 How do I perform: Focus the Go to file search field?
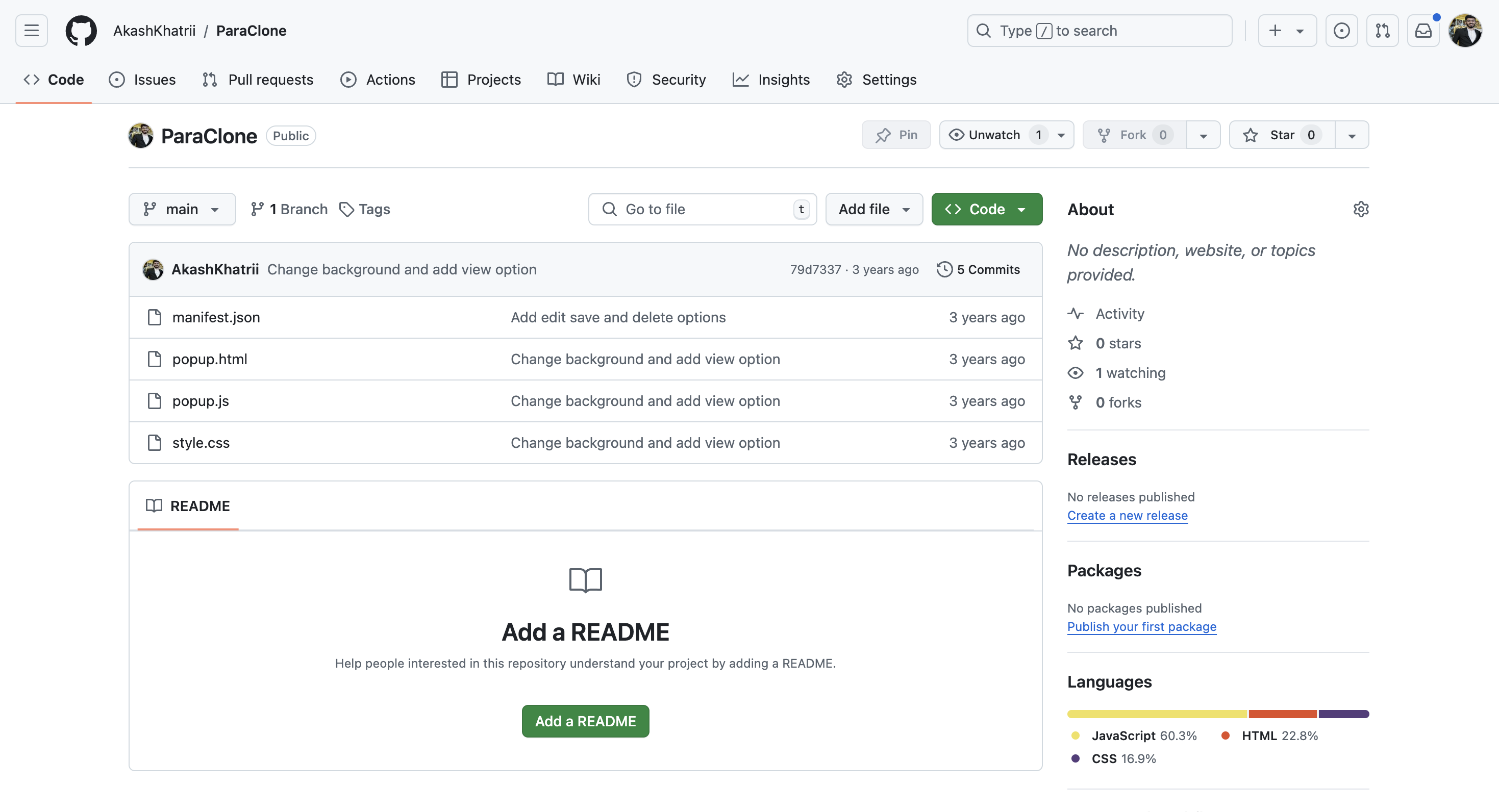pyautogui.click(x=703, y=209)
